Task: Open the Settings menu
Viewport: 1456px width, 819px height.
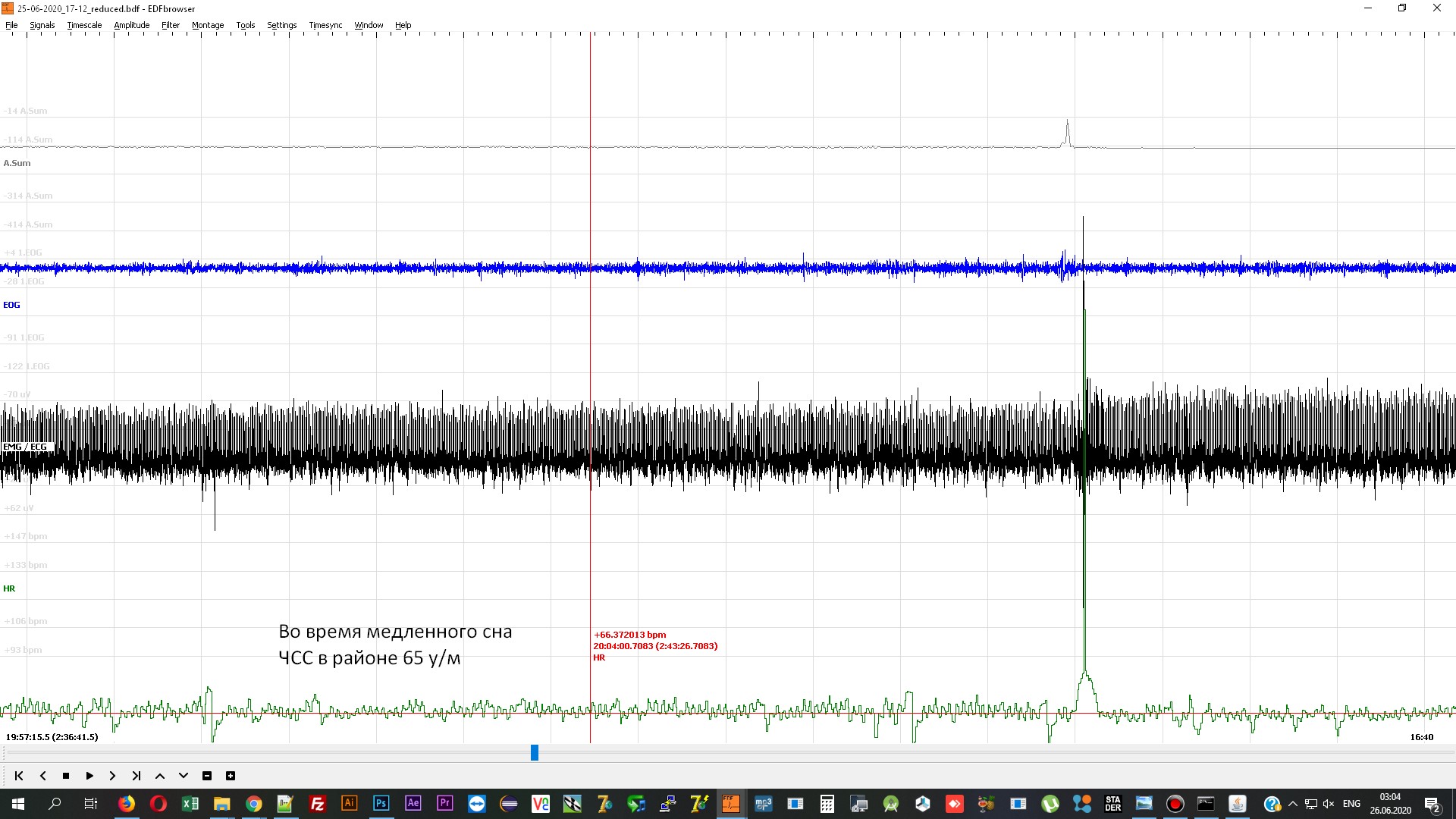Action: [x=282, y=25]
